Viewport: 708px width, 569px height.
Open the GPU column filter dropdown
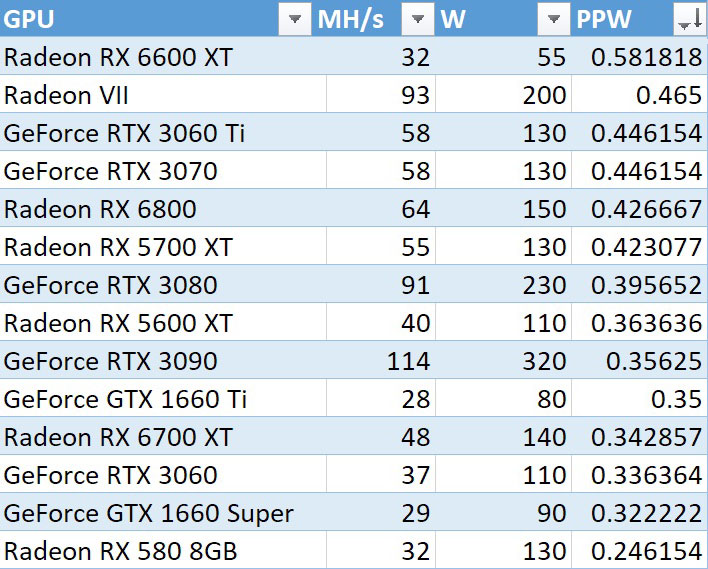(295, 19)
